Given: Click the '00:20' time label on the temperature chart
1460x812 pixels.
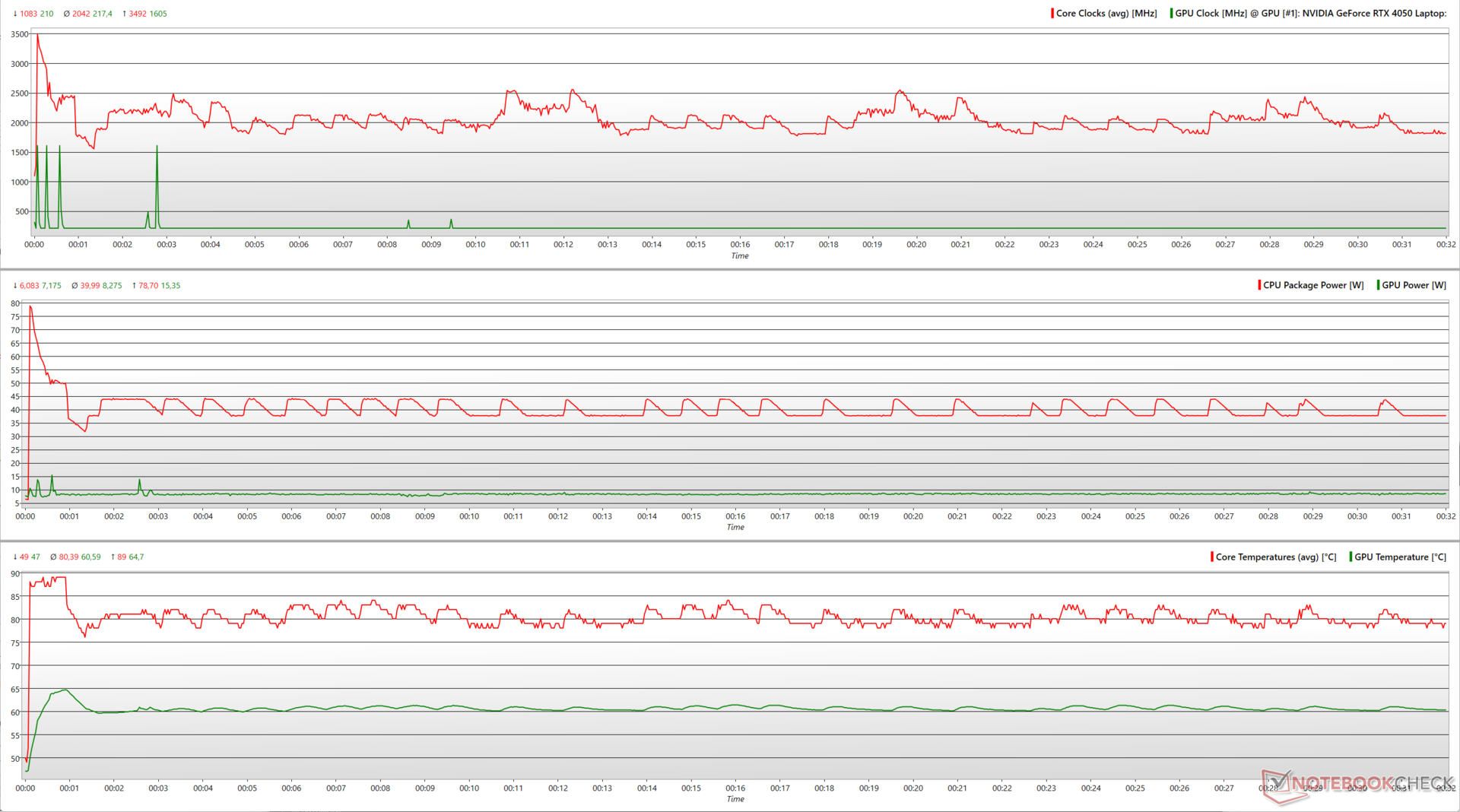Looking at the screenshot, I should point(913,788).
